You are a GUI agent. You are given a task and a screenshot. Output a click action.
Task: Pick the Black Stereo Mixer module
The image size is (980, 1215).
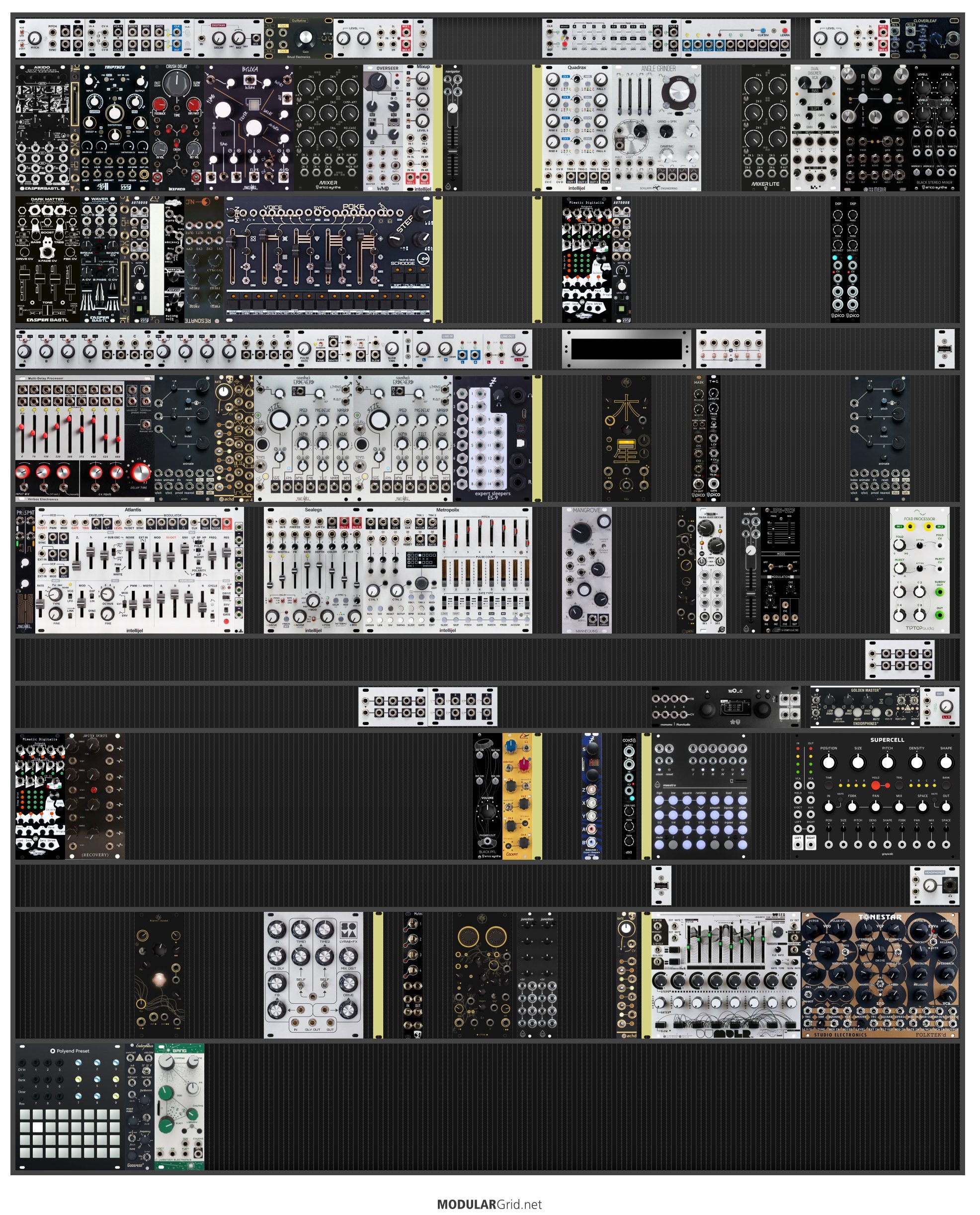[x=934, y=128]
